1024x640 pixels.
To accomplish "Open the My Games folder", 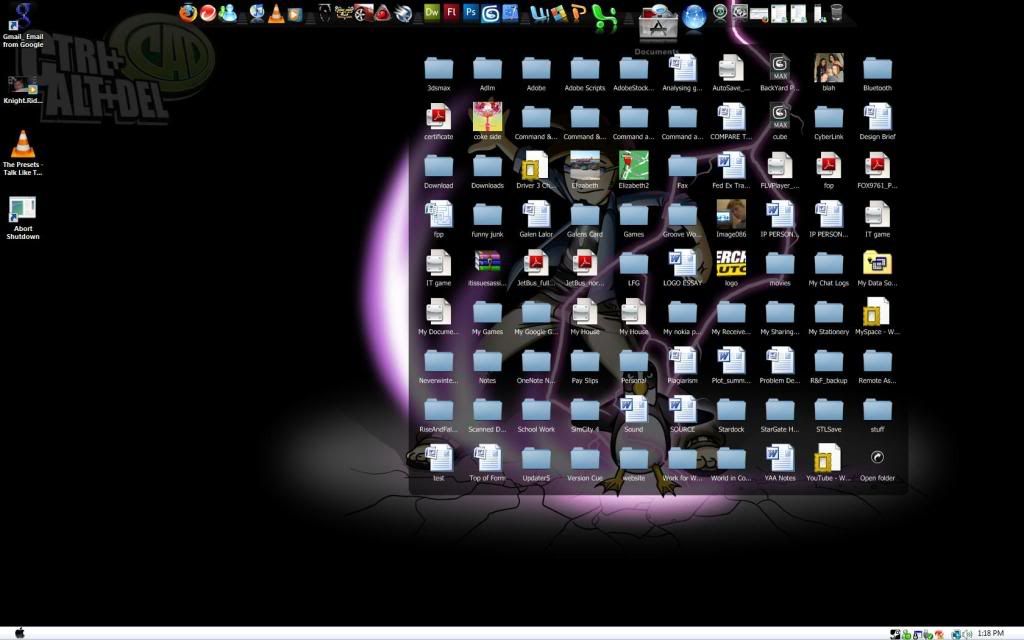I will click(x=487, y=318).
